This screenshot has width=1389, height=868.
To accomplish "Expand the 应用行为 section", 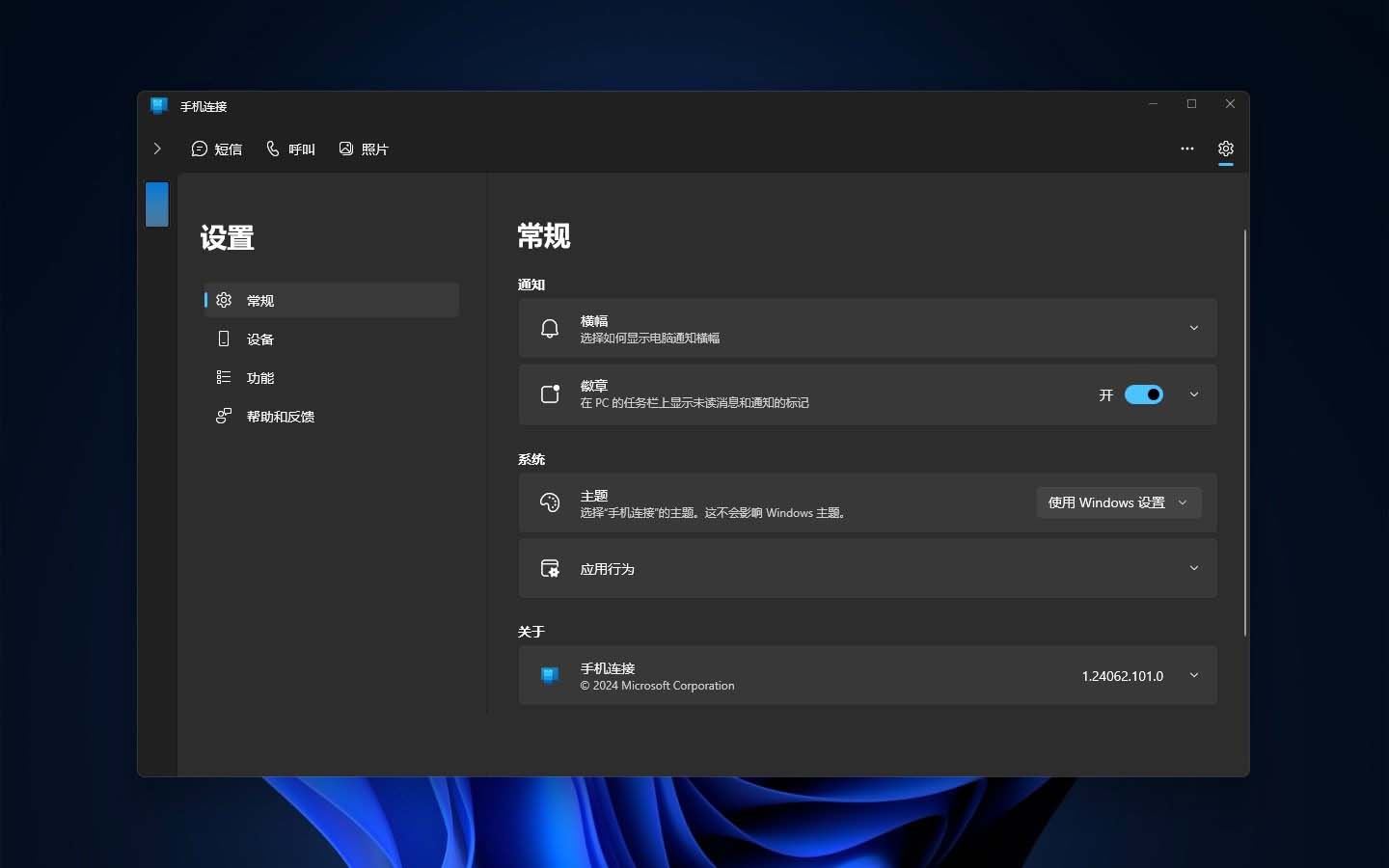I will 1194,569.
